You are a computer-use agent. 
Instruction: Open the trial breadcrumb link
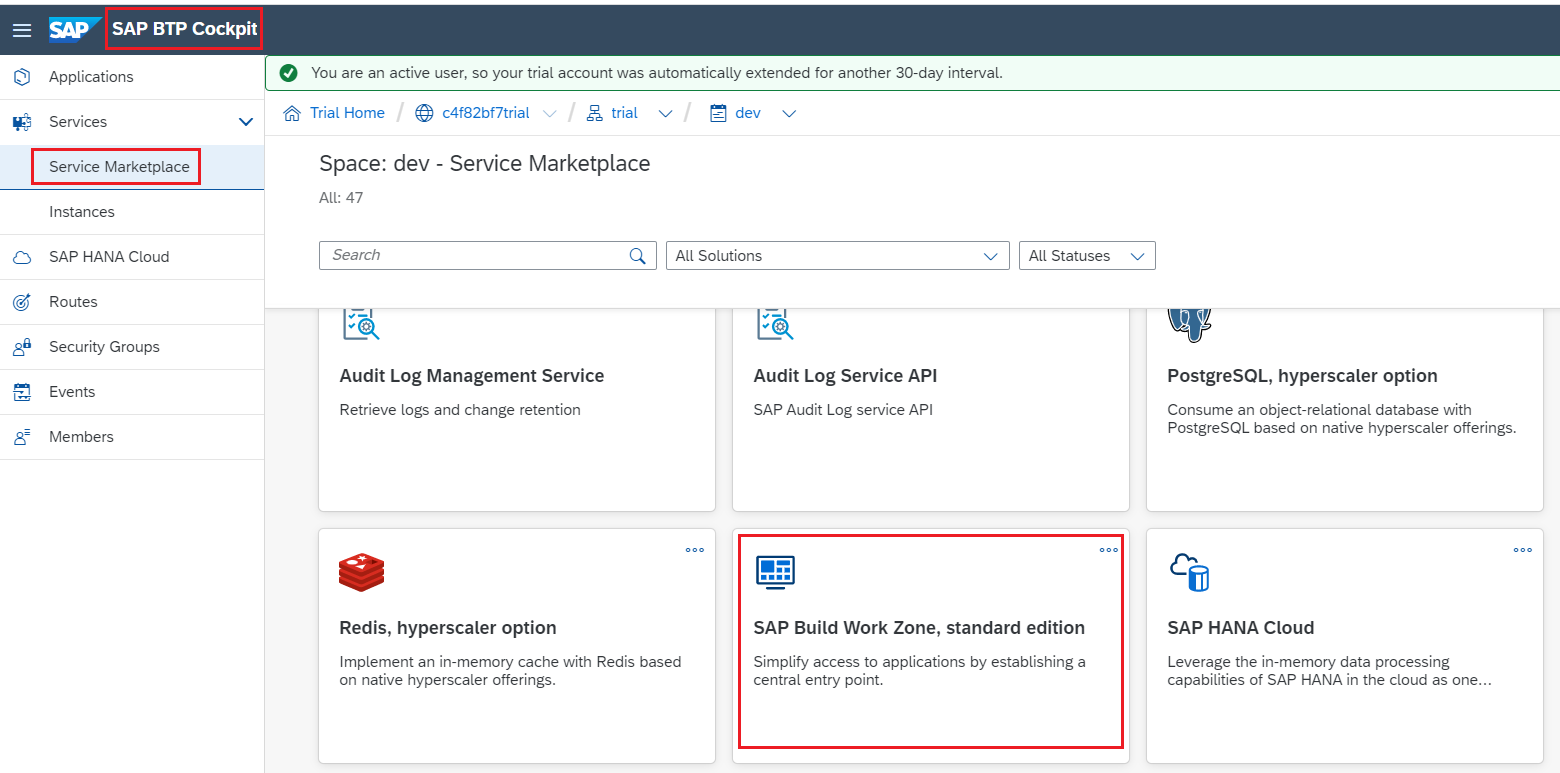click(625, 113)
